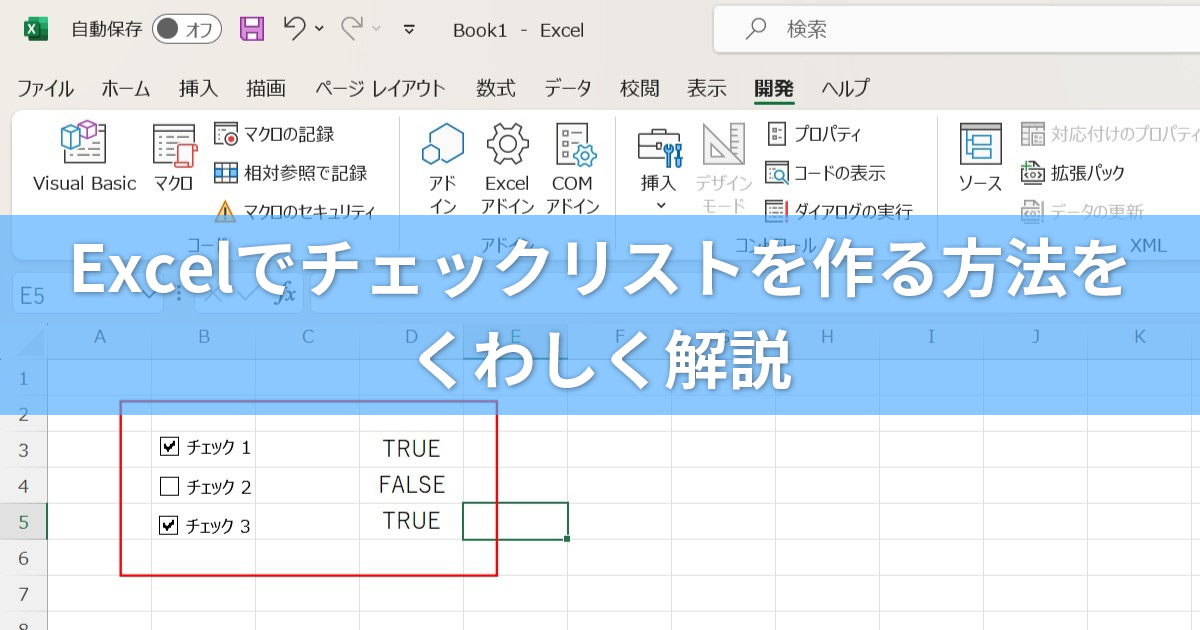Click the save floppy disk icon
The height and width of the screenshot is (630, 1200).
point(252,29)
